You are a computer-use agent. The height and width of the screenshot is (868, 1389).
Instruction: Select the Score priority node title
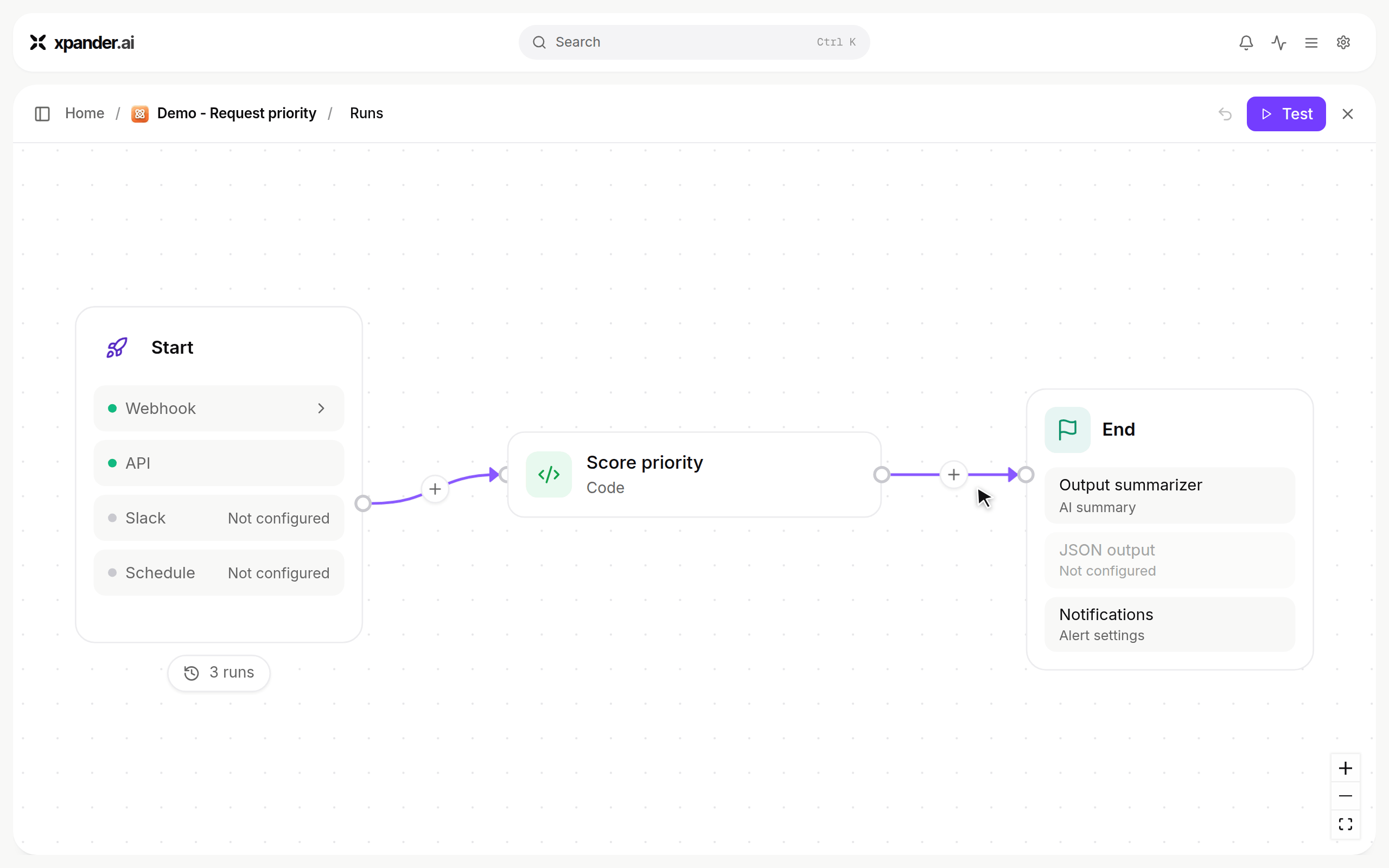point(645,462)
